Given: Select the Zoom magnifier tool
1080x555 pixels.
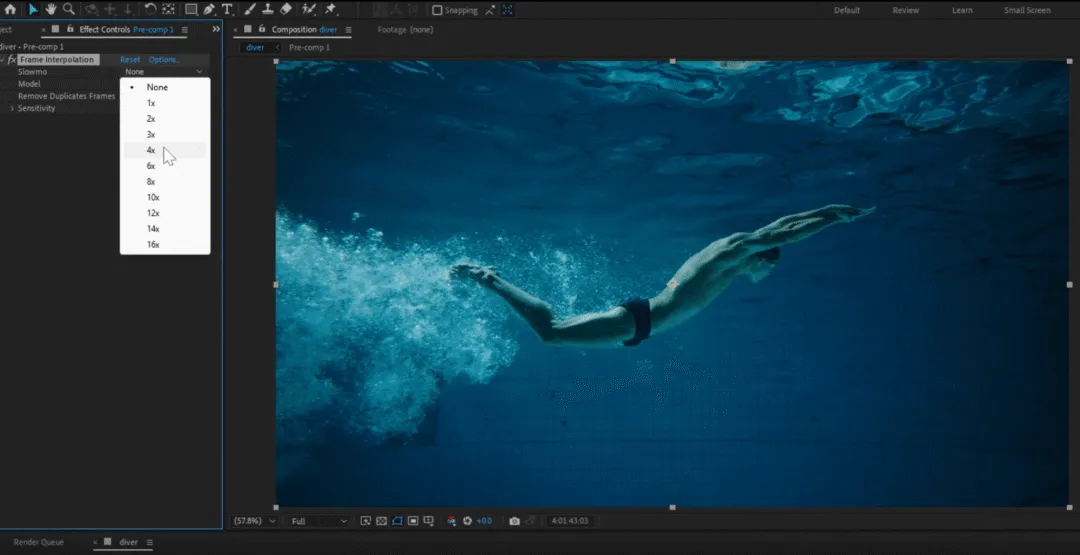Looking at the screenshot, I should tap(69, 9).
